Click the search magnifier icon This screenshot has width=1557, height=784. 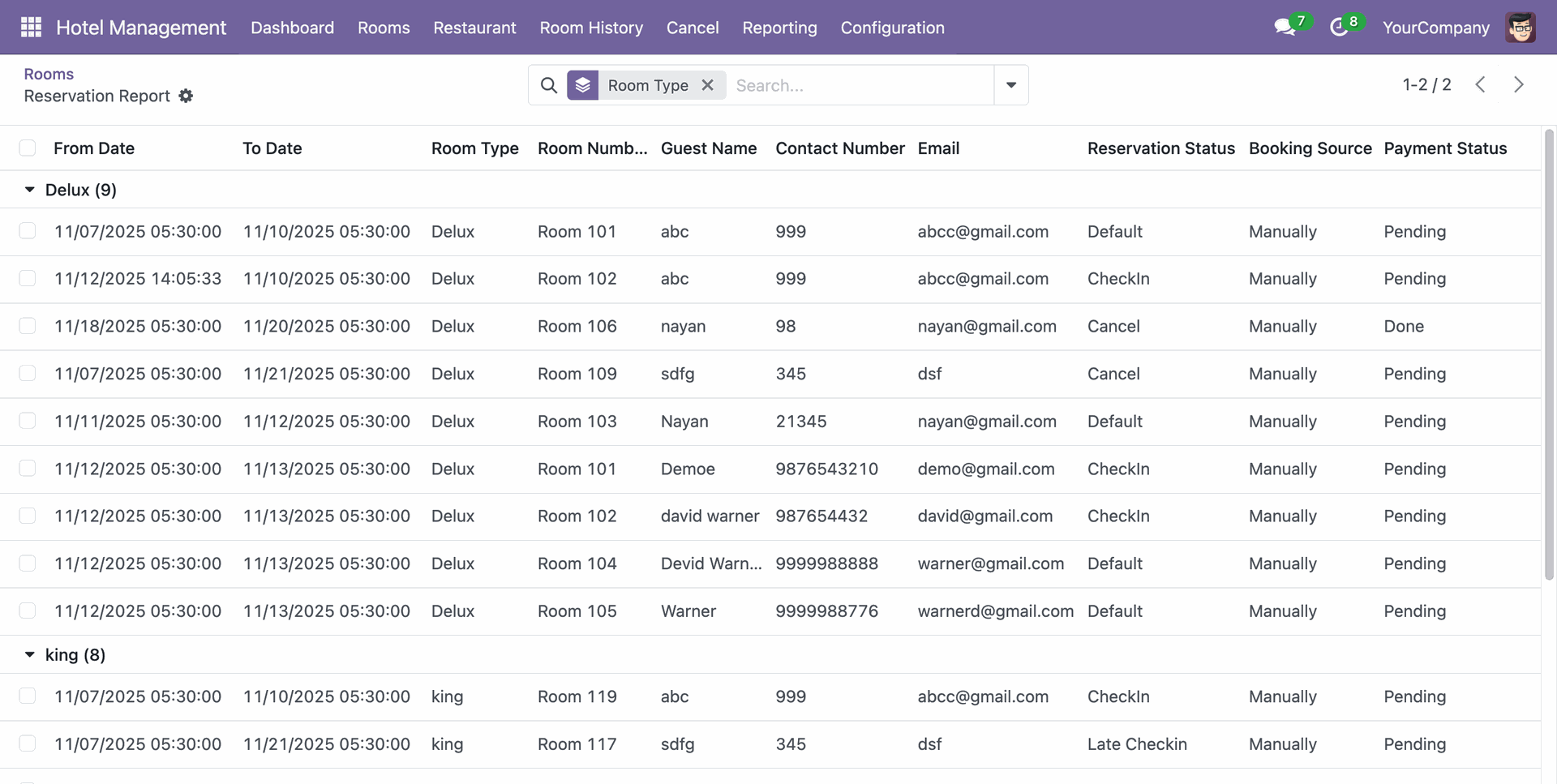[549, 85]
